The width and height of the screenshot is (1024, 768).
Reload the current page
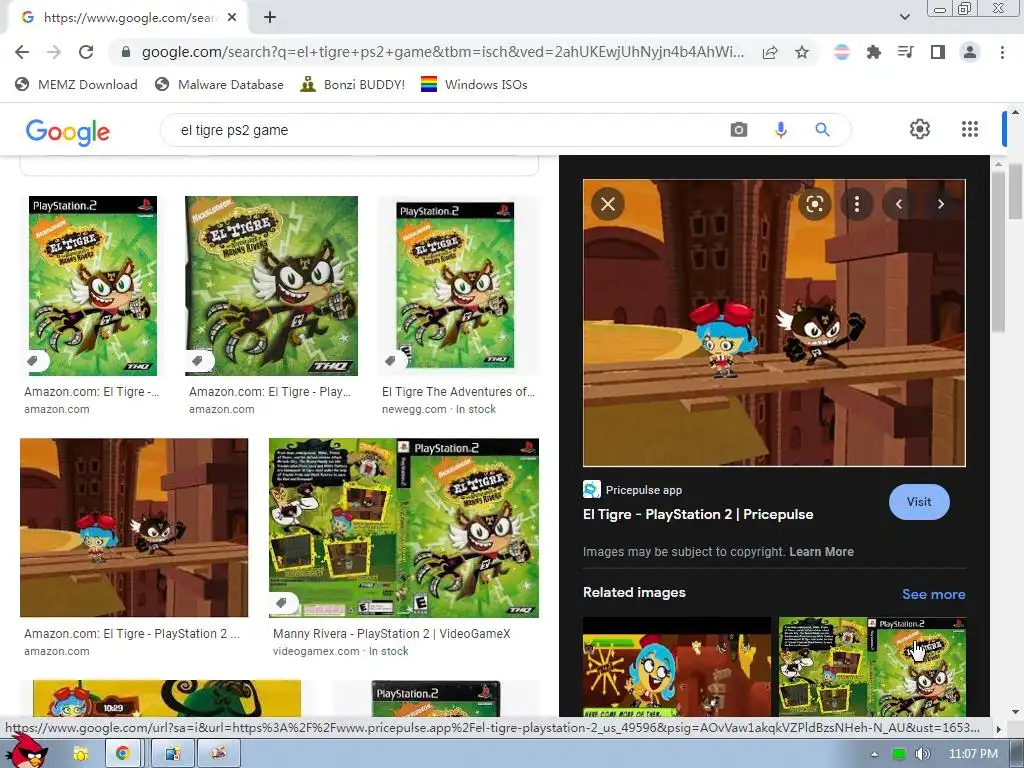(x=86, y=52)
